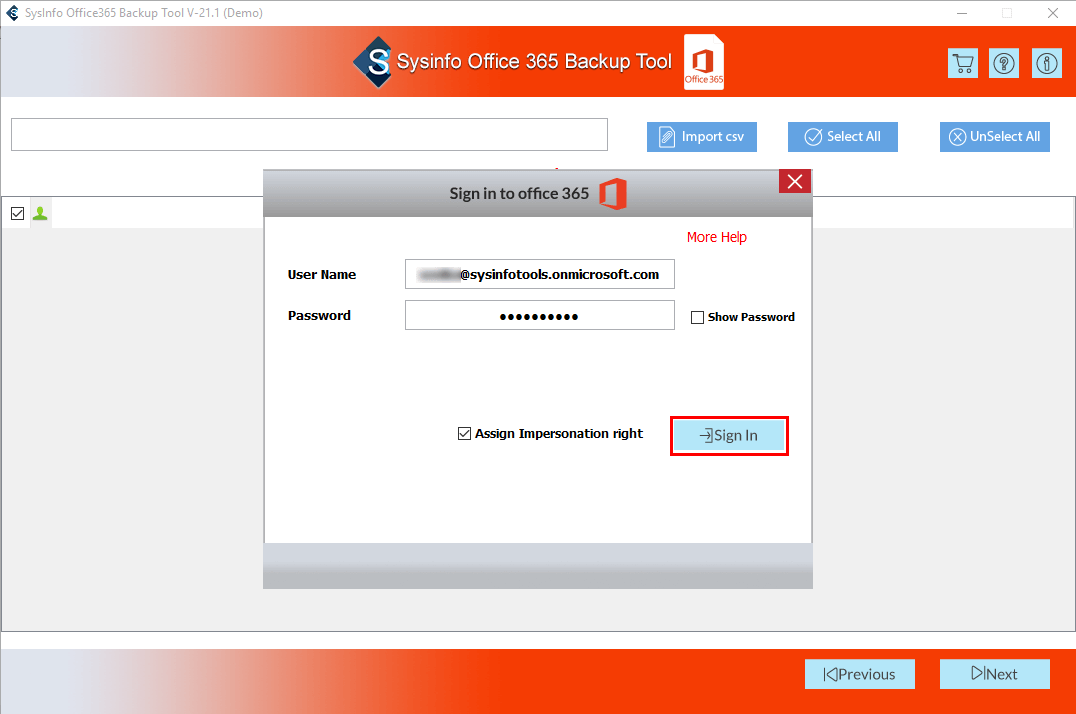Toggle the select-all checkbox in list header
Image resolution: width=1076 pixels, height=714 pixels.
click(x=18, y=214)
